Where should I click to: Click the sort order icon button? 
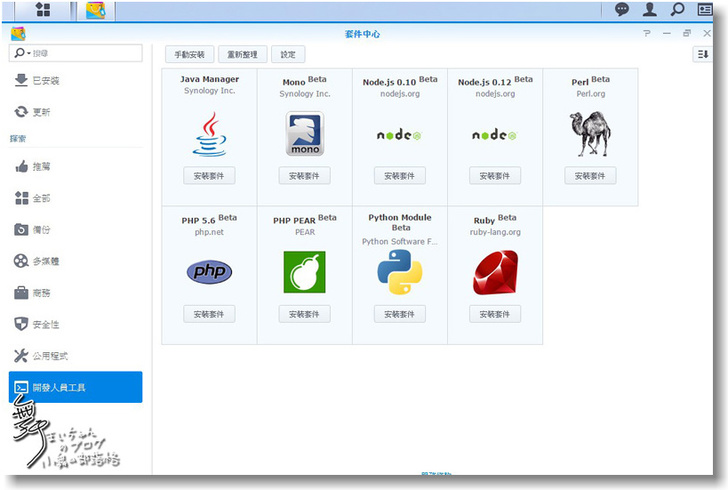point(702,54)
